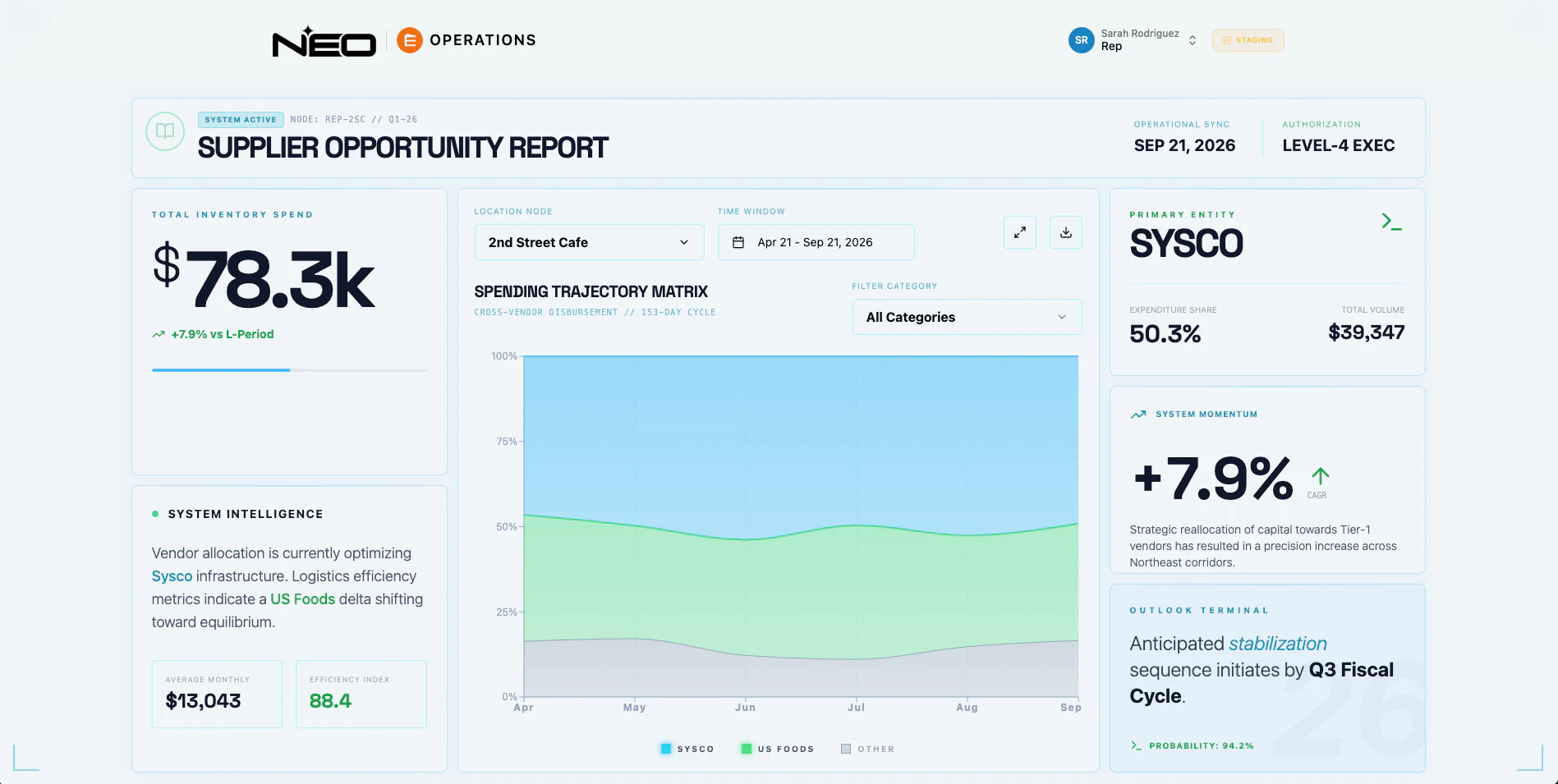Viewport: 1558px width, 784px height.
Task: Toggle Sysco series in chart legend
Action: tap(687, 749)
